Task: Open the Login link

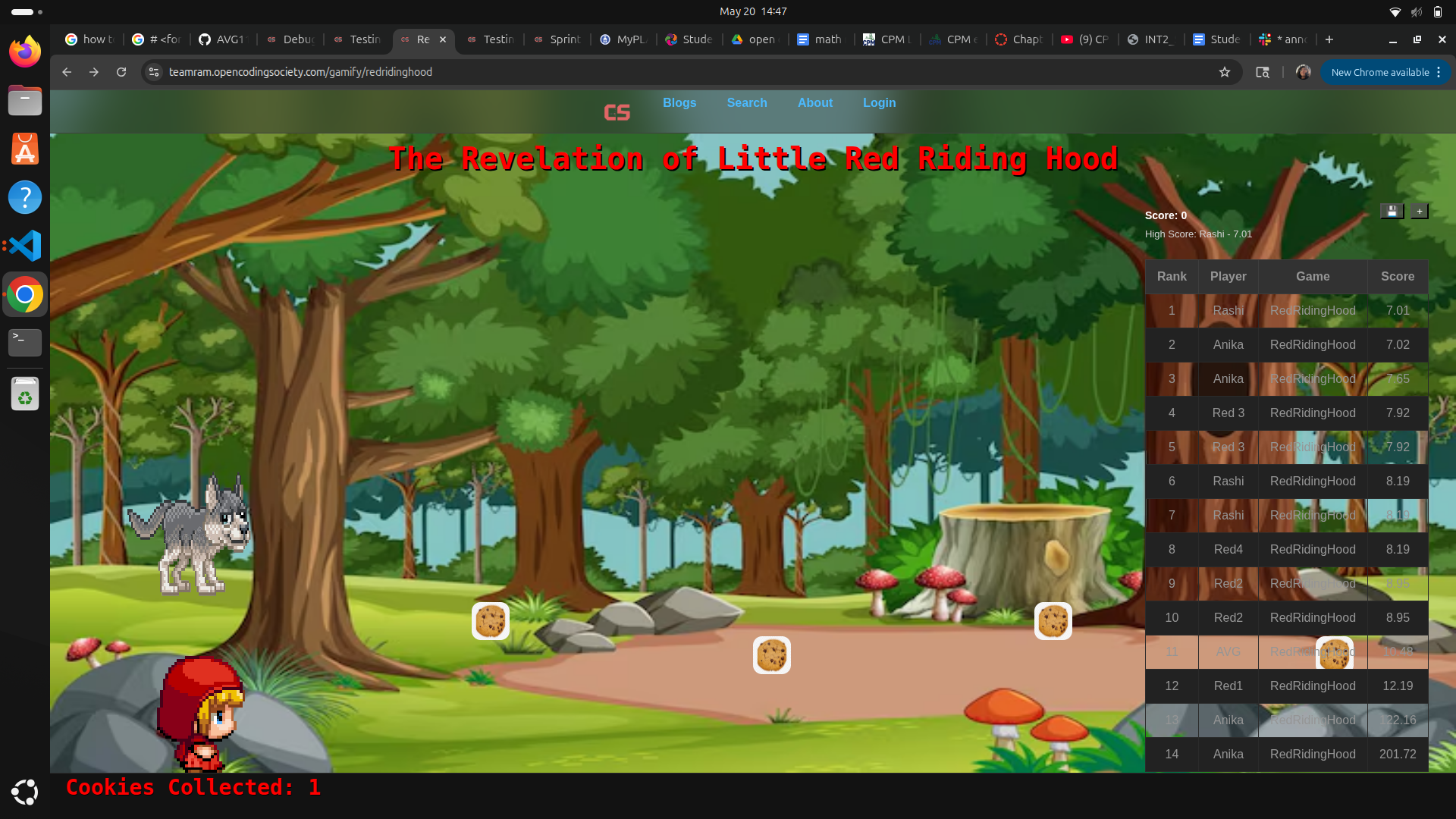Action: click(880, 102)
